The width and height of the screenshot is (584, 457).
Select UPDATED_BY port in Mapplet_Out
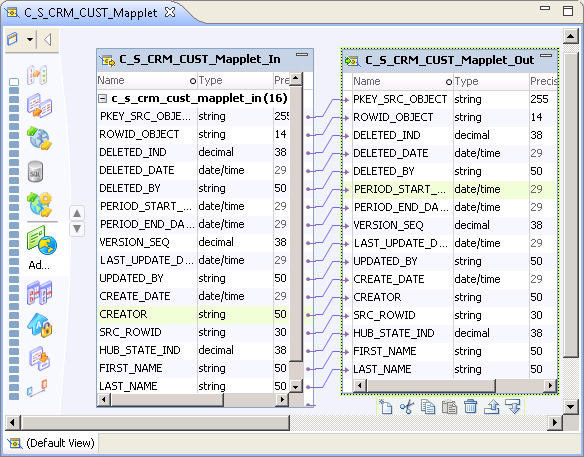coord(450,261)
